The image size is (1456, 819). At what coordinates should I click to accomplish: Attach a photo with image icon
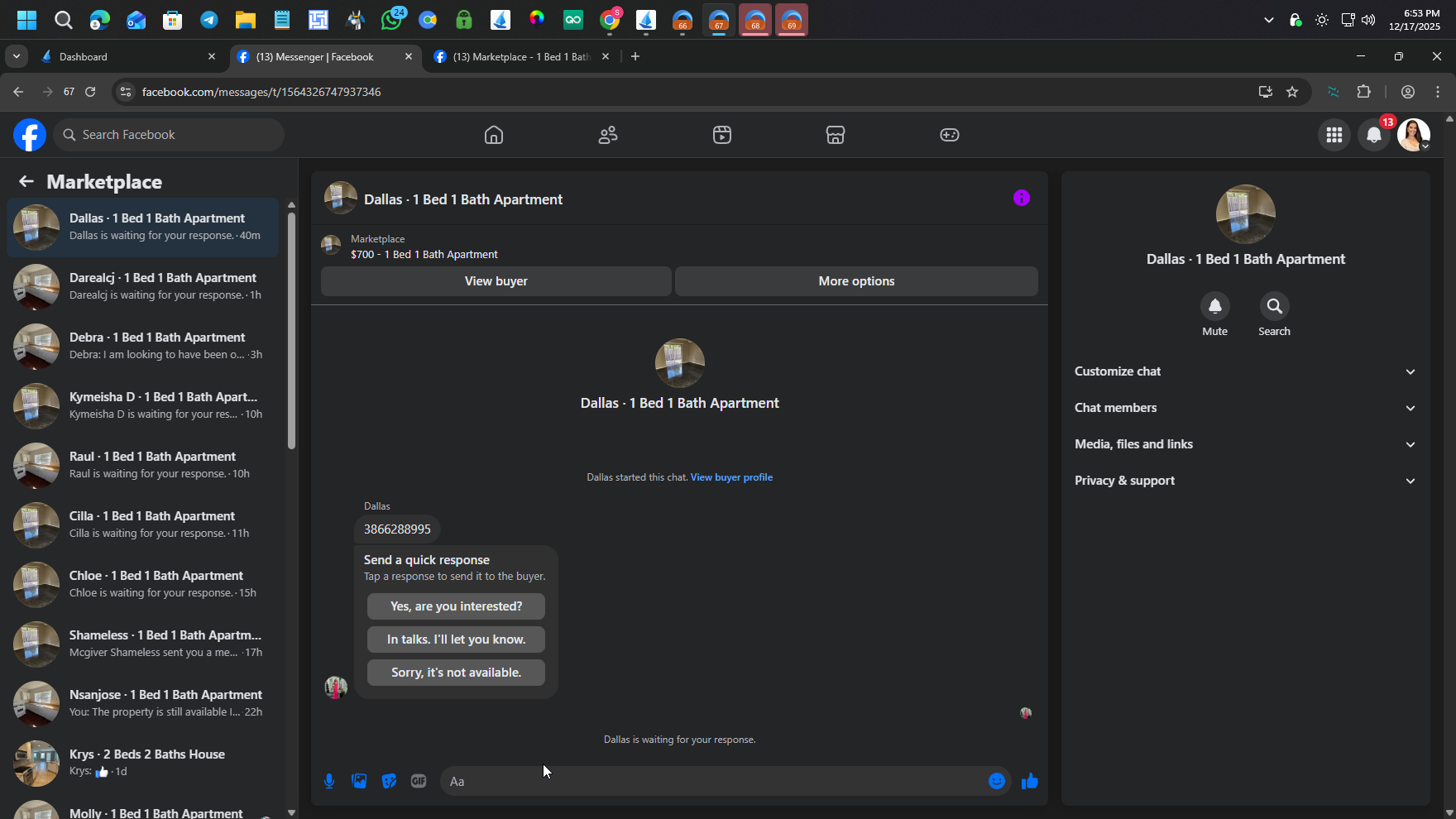click(x=359, y=781)
